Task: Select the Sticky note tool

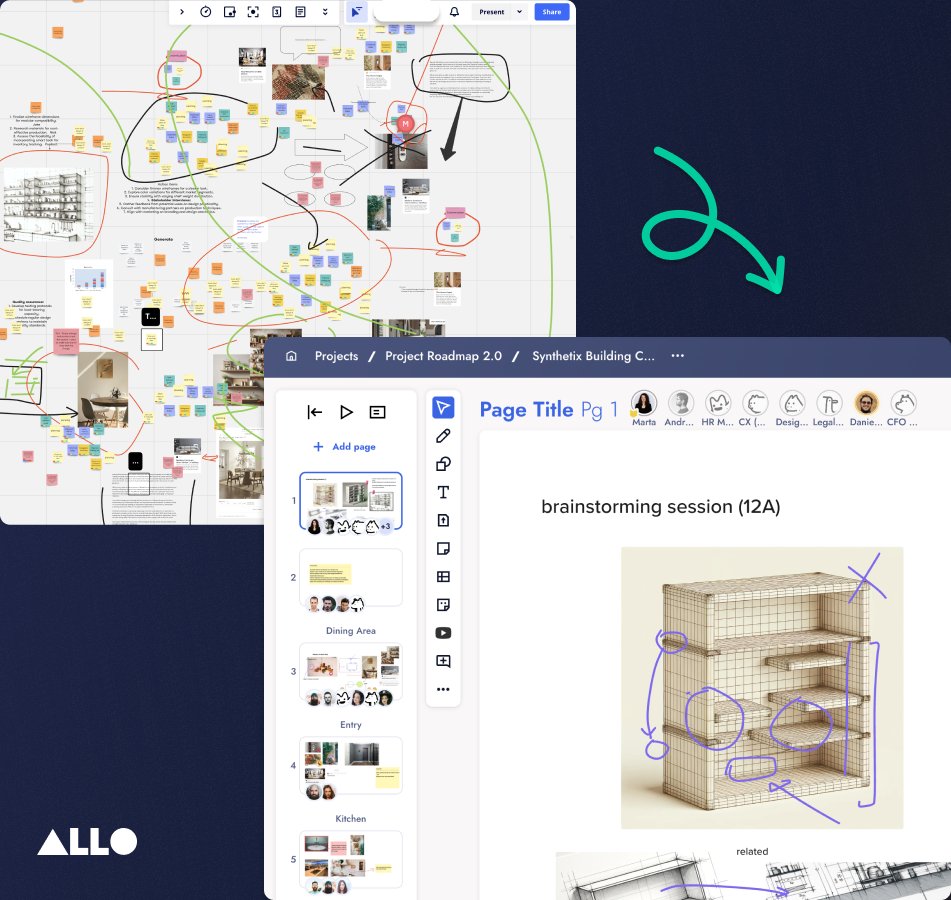Action: click(443, 548)
